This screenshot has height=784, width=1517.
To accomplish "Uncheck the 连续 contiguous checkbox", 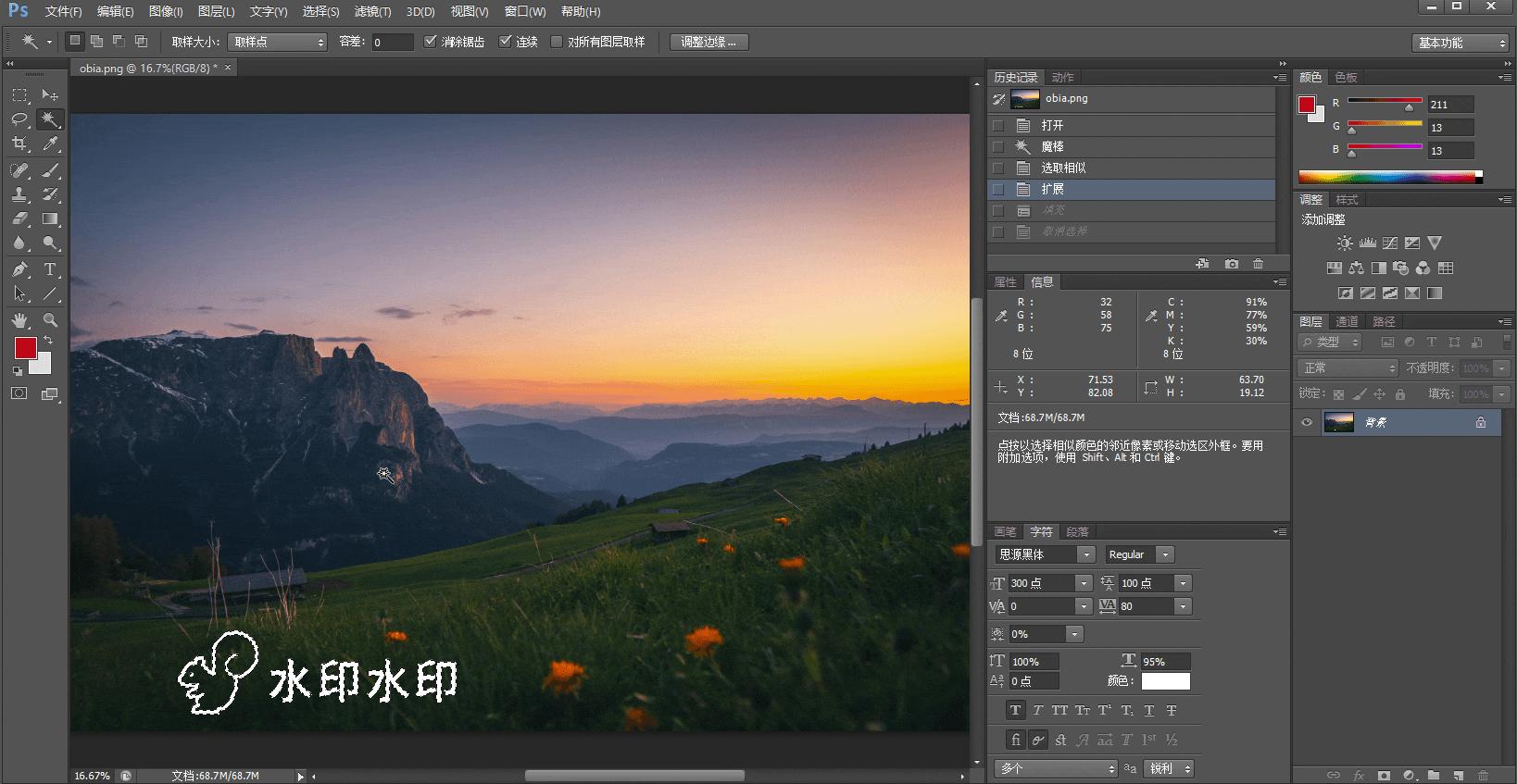I will pyautogui.click(x=506, y=42).
